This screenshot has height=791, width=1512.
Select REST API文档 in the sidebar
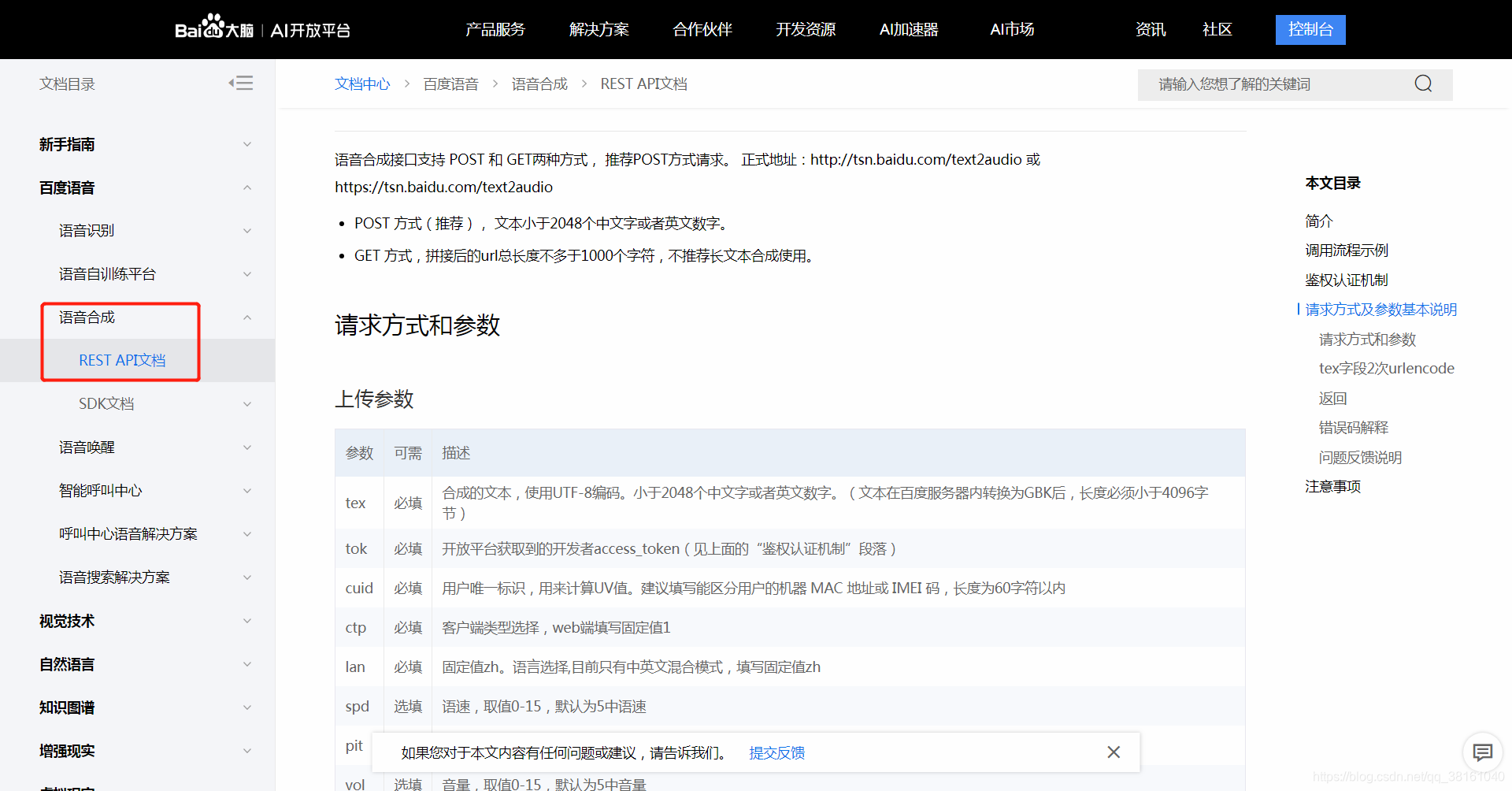pyautogui.click(x=122, y=360)
